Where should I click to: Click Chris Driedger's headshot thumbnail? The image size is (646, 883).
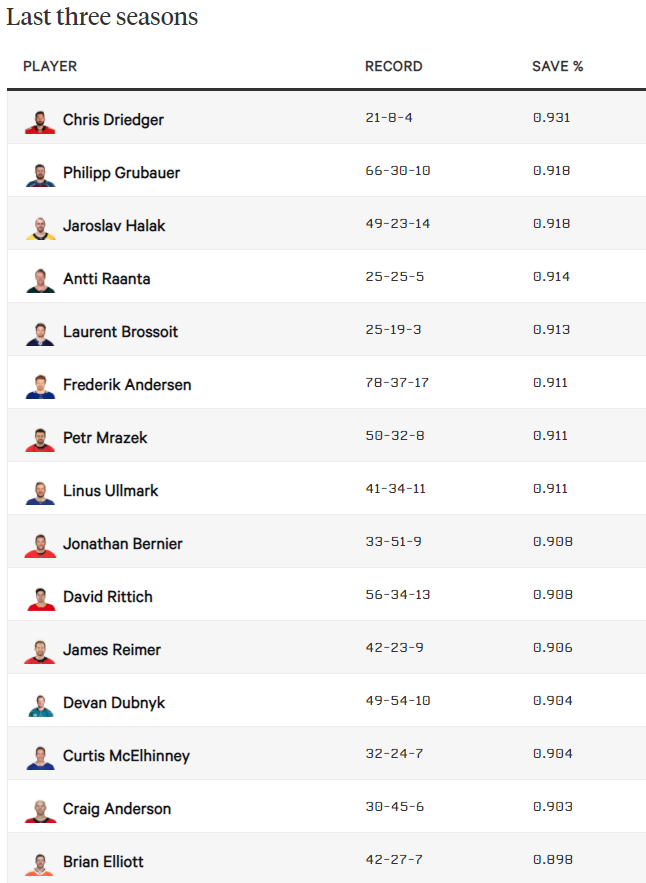click(40, 122)
